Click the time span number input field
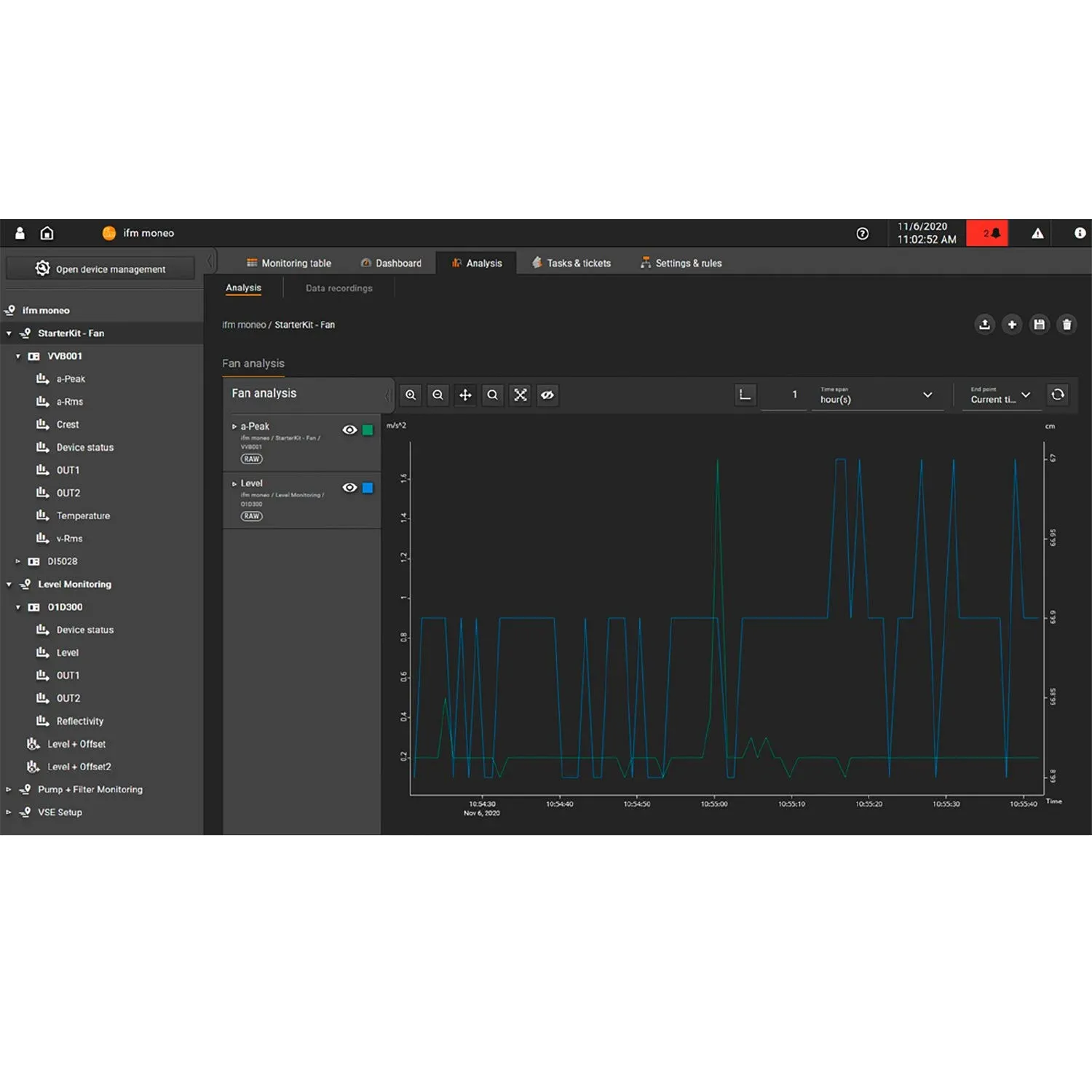 [x=784, y=395]
